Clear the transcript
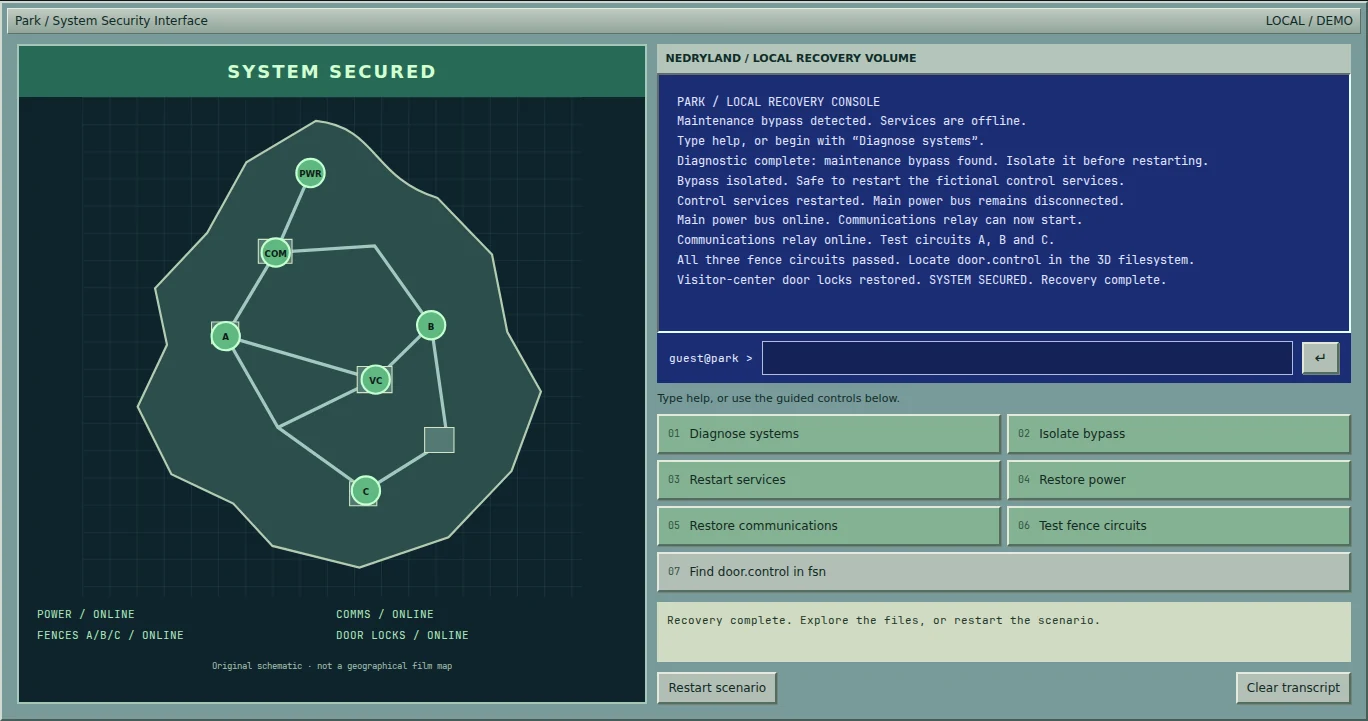Image resolution: width=1368 pixels, height=721 pixels. tap(1293, 688)
